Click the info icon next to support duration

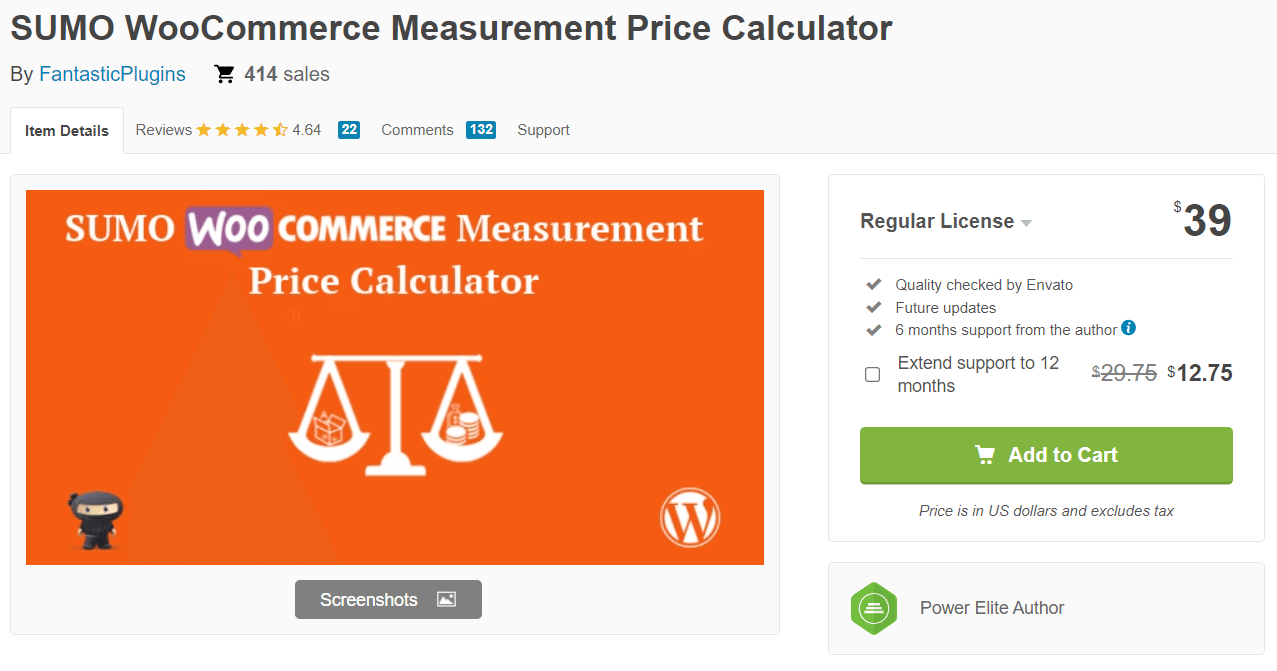point(1128,329)
